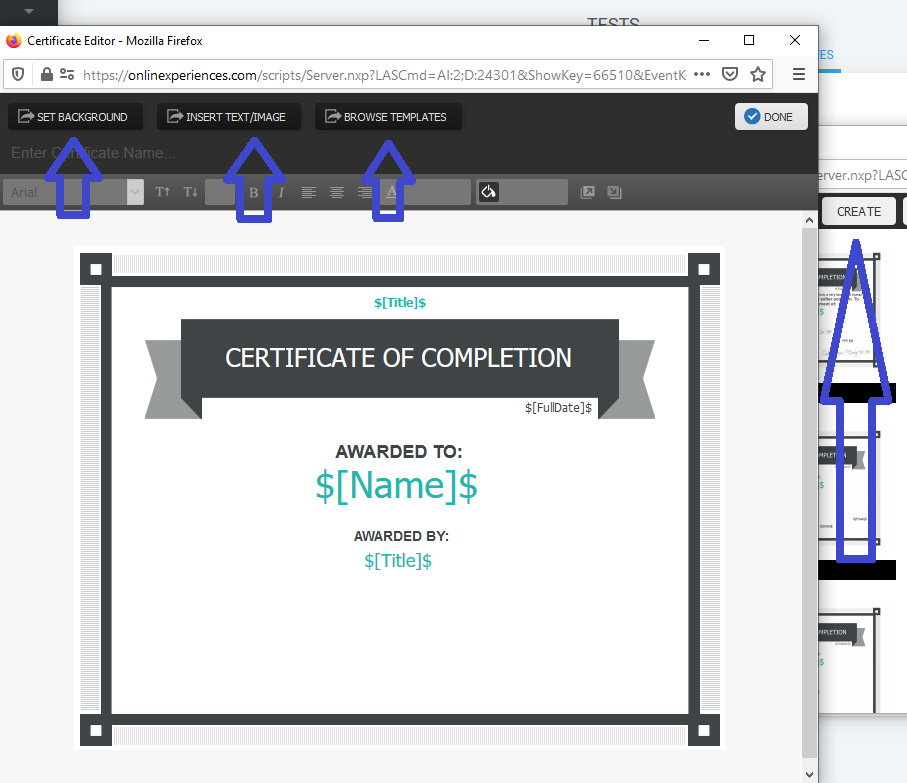907x783 pixels.
Task: Select the AWARDED BY: text
Action: click(x=401, y=536)
